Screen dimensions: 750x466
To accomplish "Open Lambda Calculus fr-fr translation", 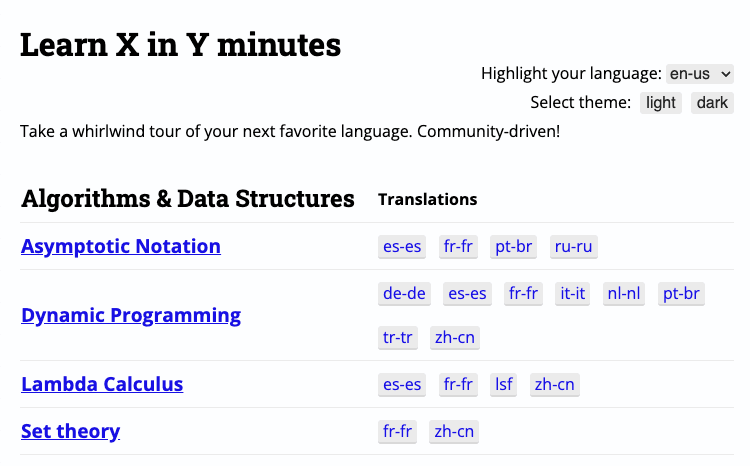I will (x=458, y=384).
